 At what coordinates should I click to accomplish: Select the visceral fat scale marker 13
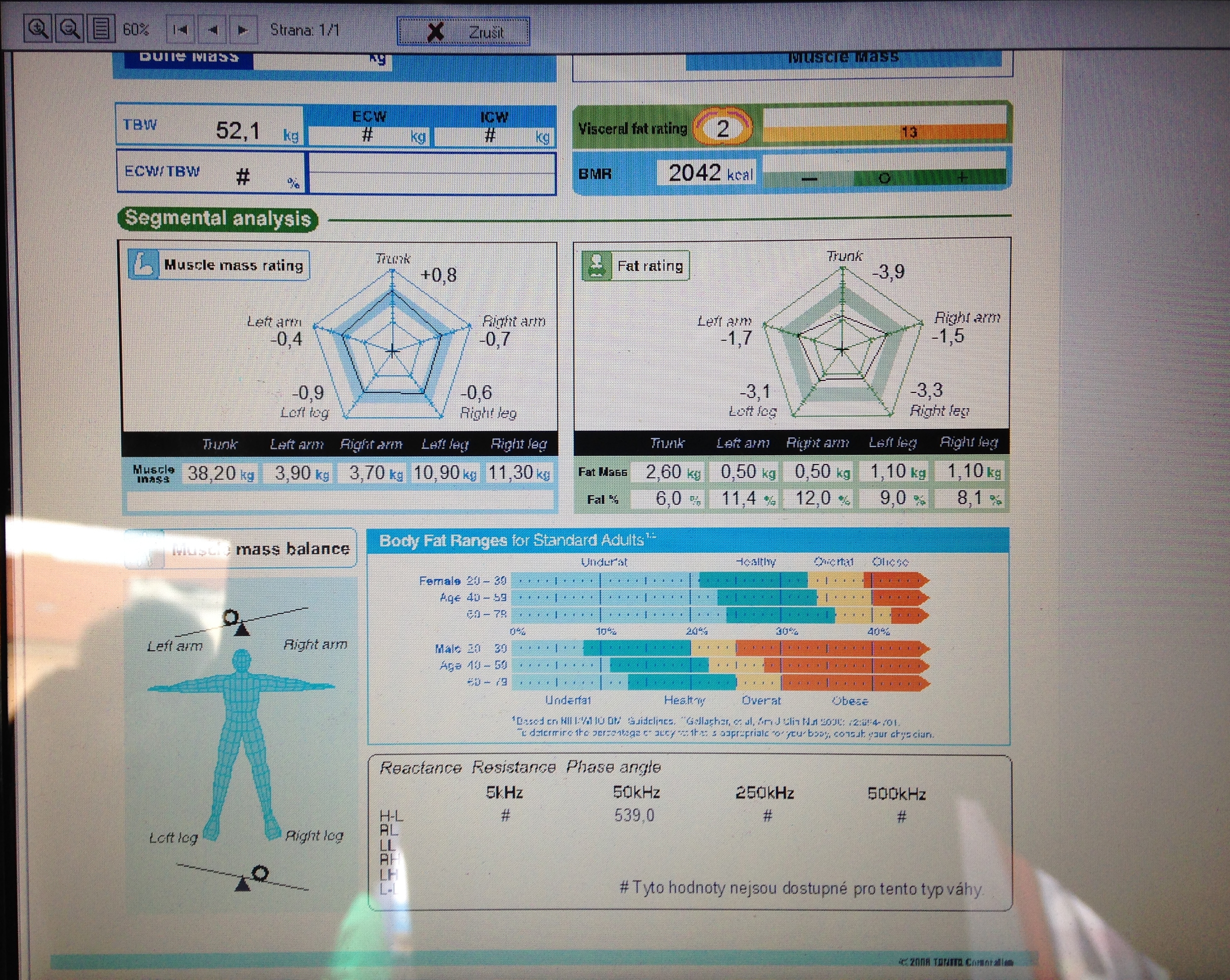909,132
